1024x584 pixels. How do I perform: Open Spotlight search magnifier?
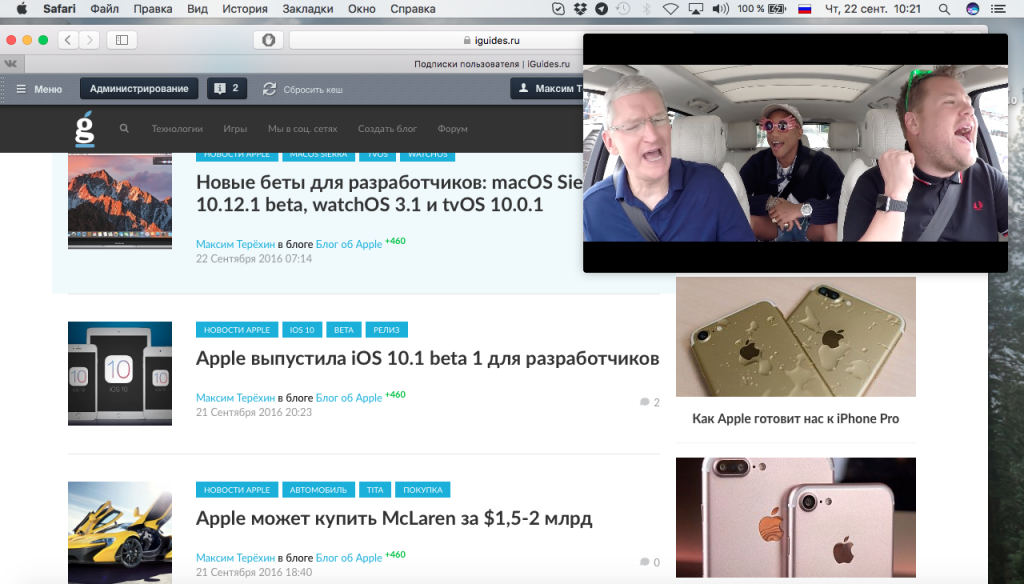coord(944,8)
